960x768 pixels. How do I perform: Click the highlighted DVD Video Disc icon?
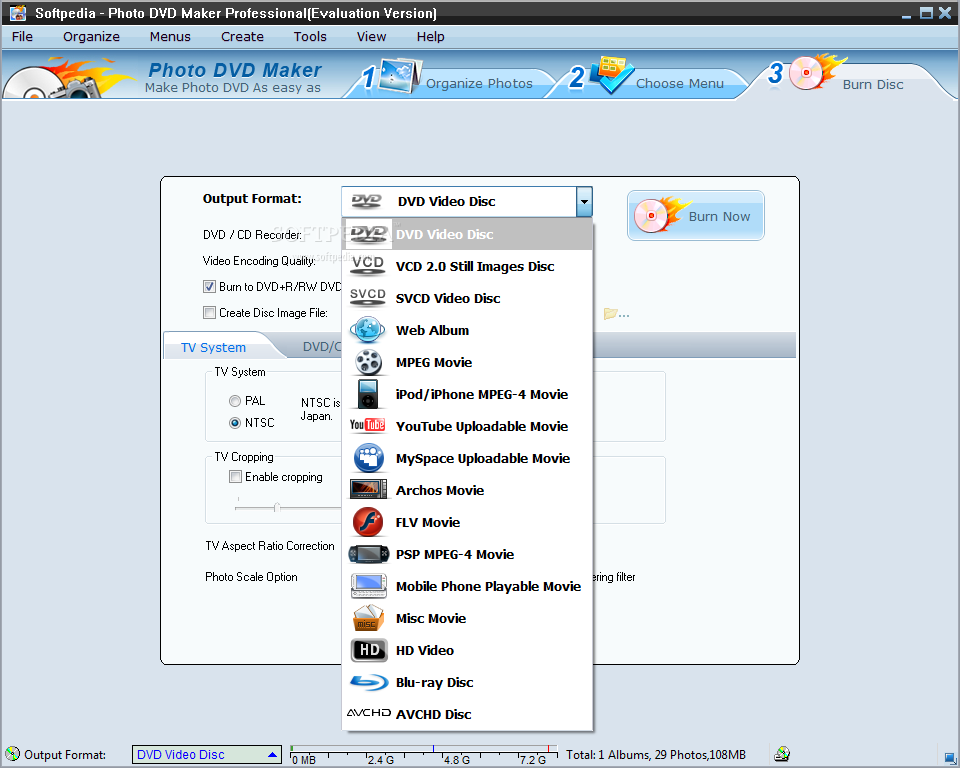369,234
